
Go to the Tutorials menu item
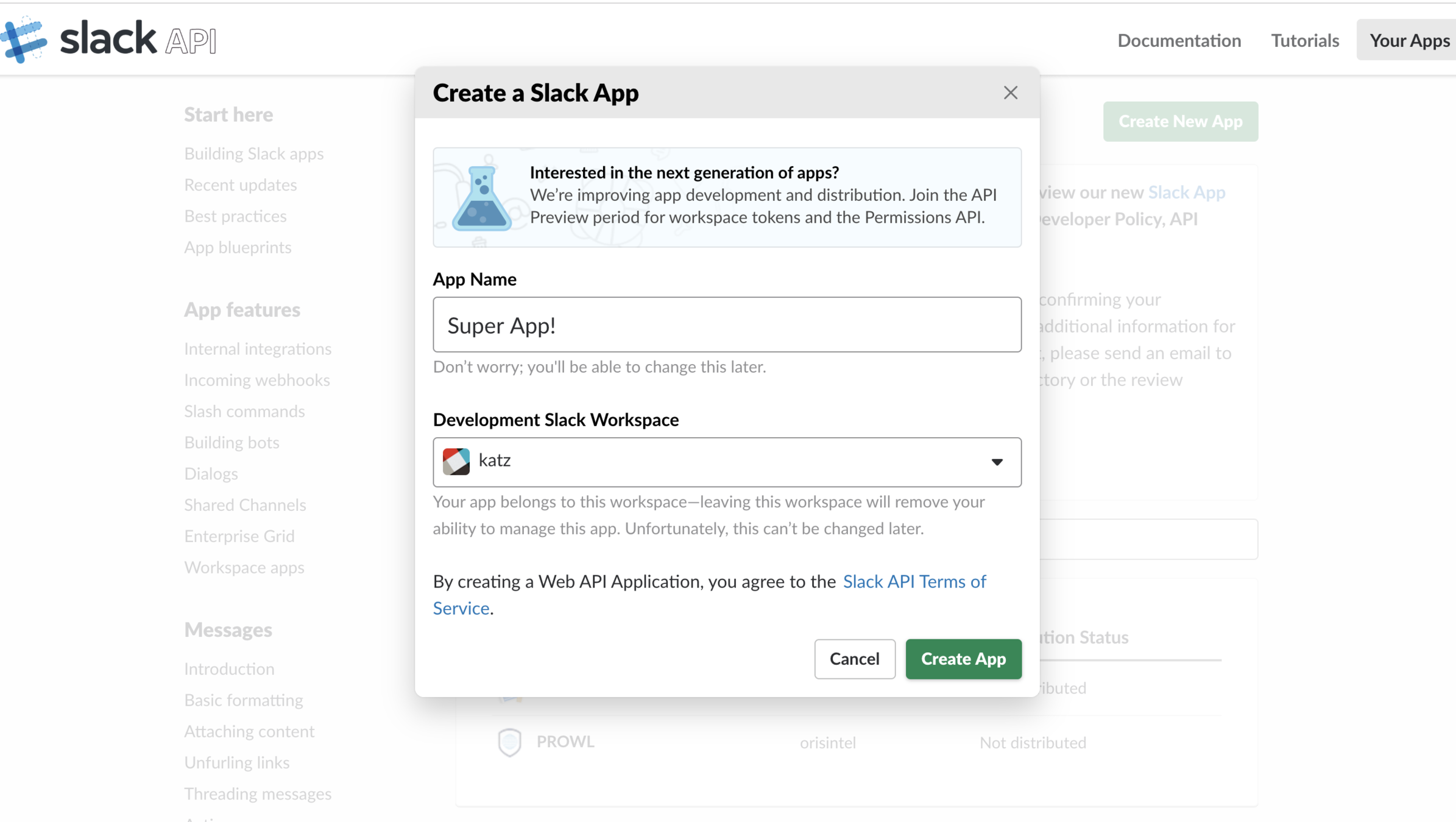1304,40
